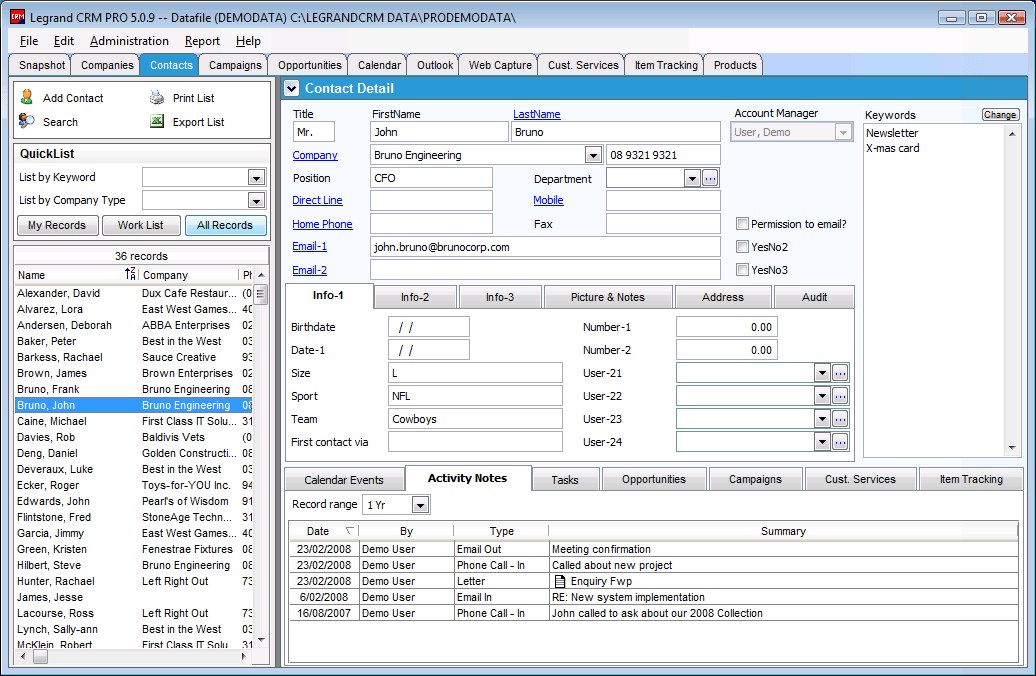Expand the User-24 dropdown
Viewport: 1036px width, 676px height.
(822, 442)
